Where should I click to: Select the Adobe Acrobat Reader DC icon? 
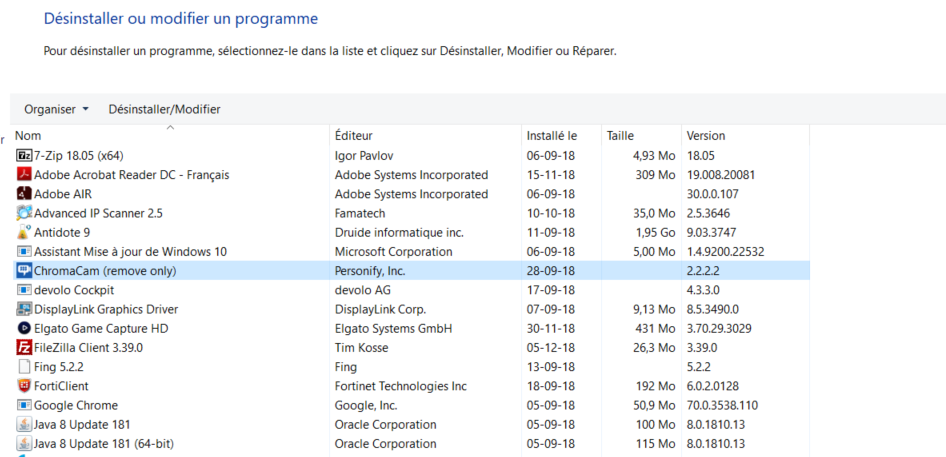[24, 175]
